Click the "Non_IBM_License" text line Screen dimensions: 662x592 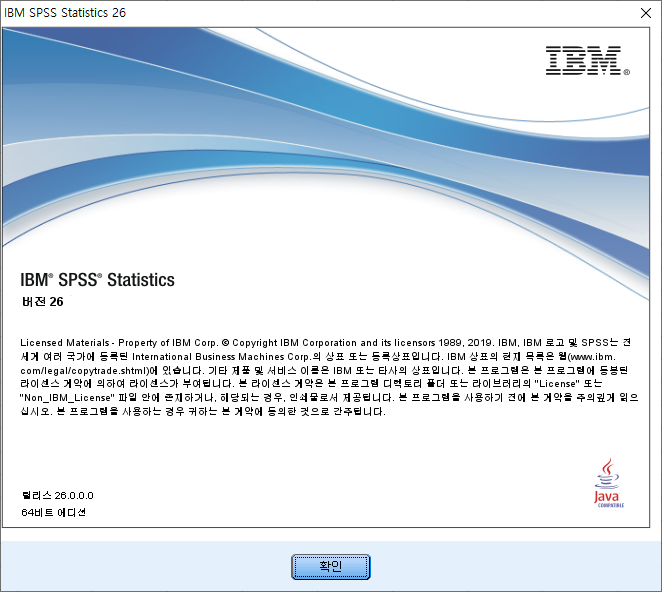[x=329, y=397]
